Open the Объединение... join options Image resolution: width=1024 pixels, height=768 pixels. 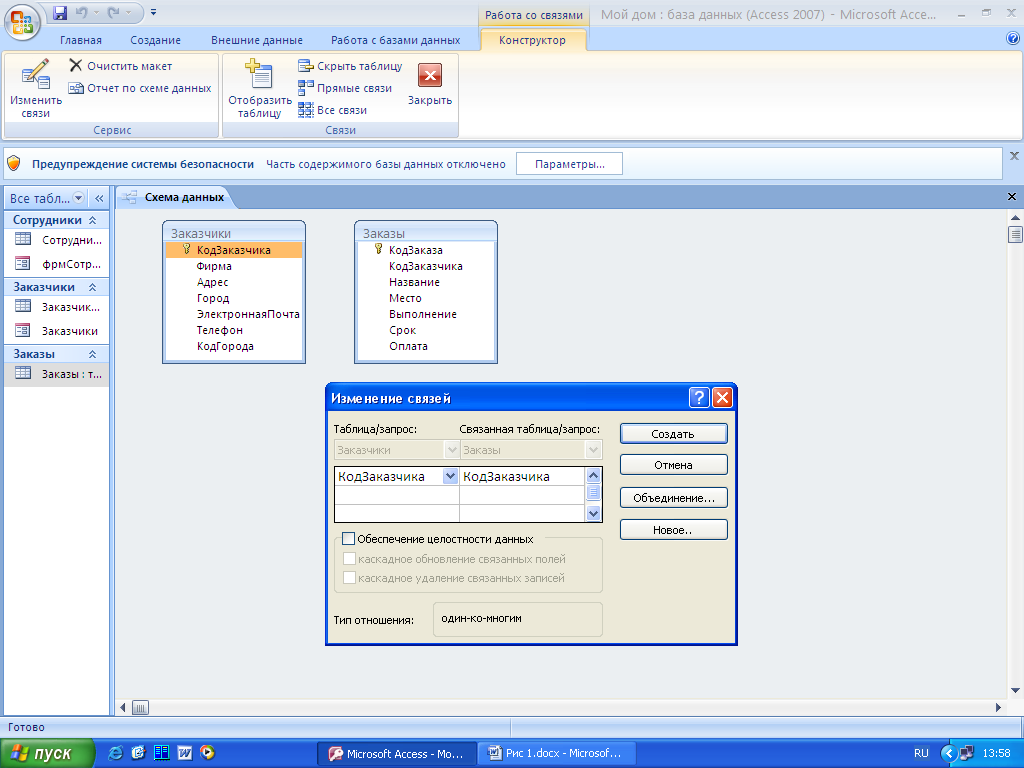point(673,498)
